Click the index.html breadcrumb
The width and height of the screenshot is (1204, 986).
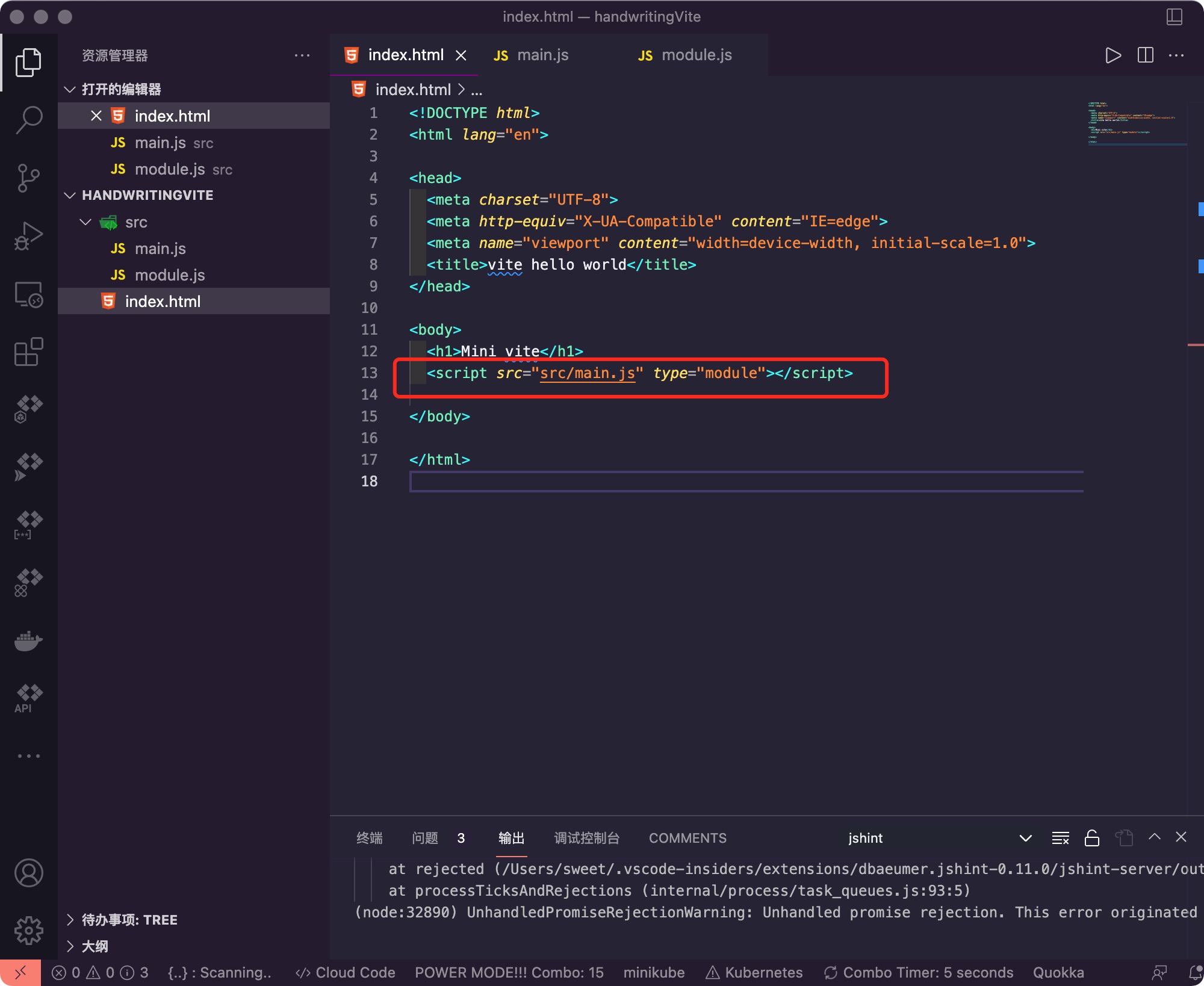[x=413, y=90]
